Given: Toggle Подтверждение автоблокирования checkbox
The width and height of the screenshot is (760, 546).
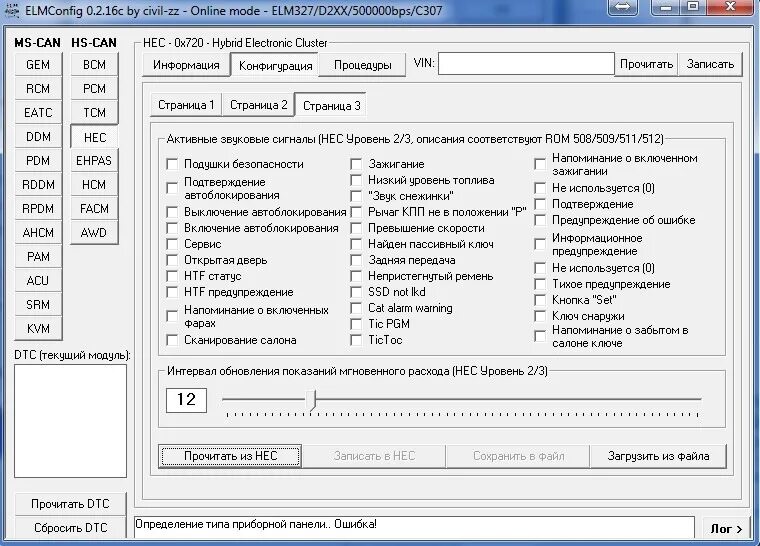Looking at the screenshot, I should pyautogui.click(x=172, y=188).
